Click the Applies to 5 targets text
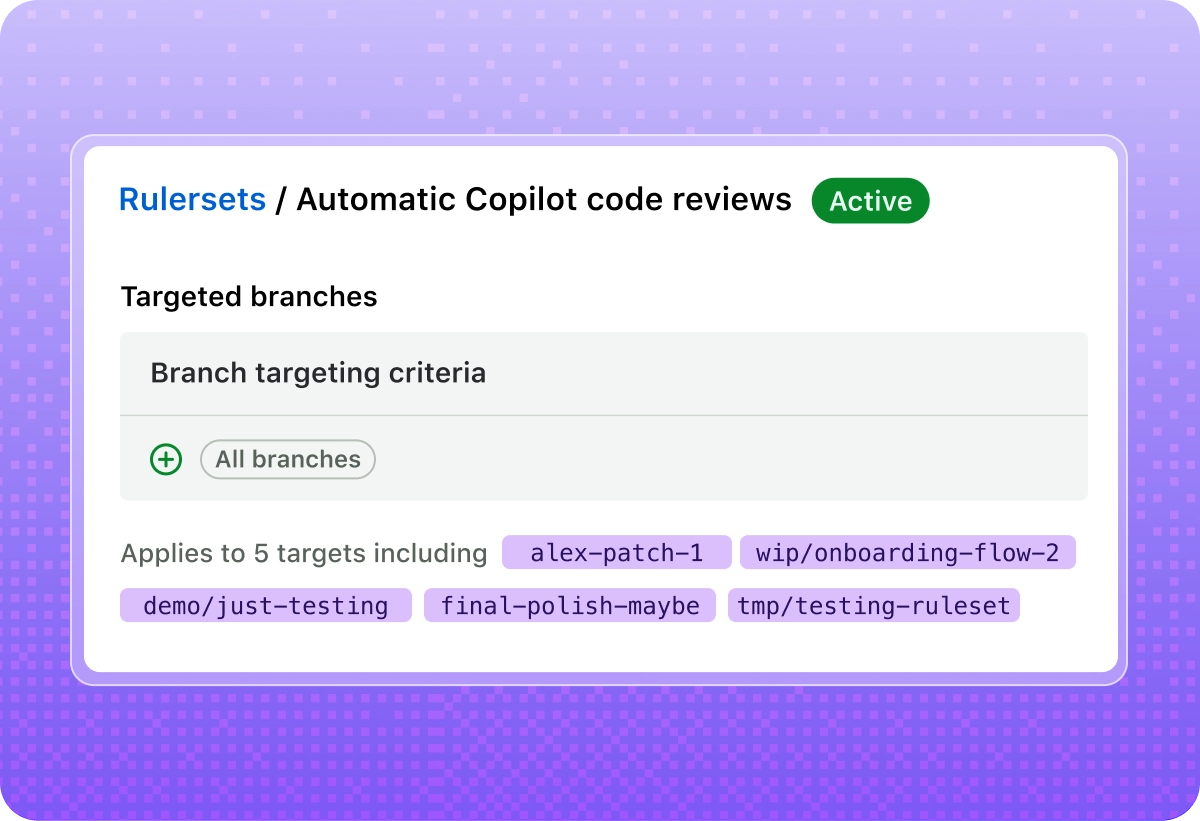This screenshot has width=1200, height=821. (x=304, y=552)
